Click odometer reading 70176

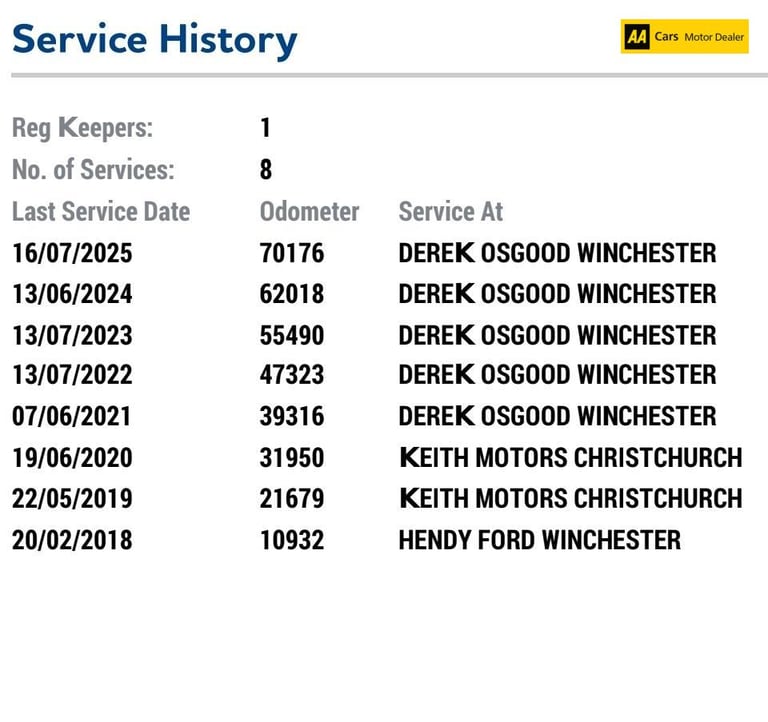click(292, 253)
